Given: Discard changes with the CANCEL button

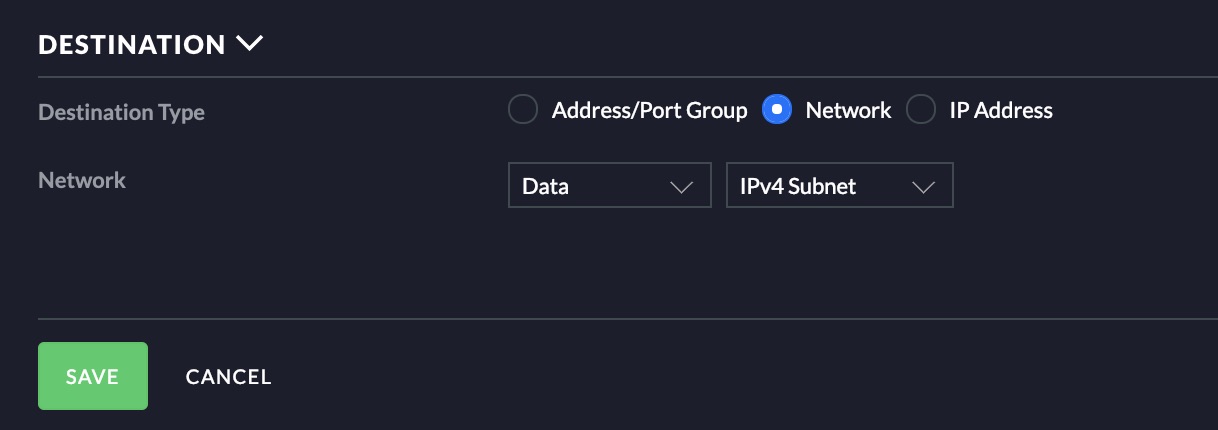Looking at the screenshot, I should coord(228,377).
